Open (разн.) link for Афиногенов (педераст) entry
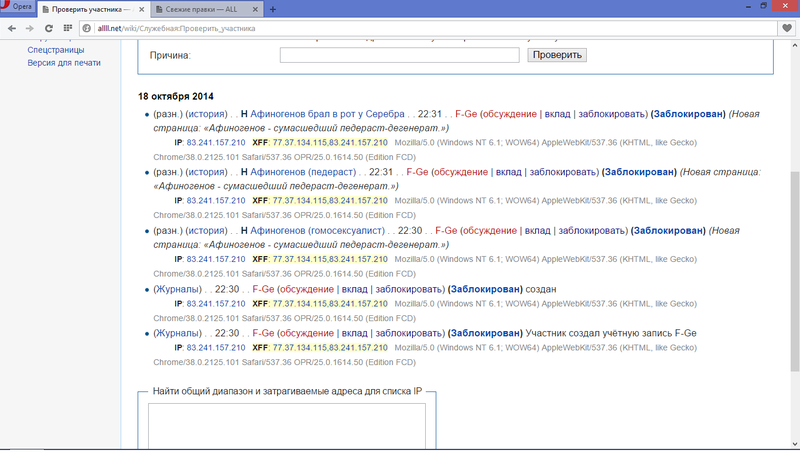 pyautogui.click(x=168, y=172)
